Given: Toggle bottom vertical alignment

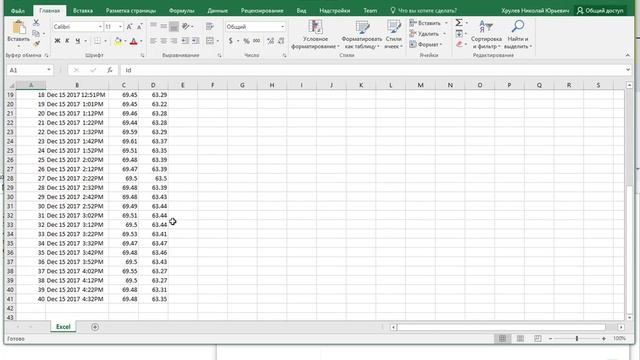Looking at the screenshot, I should click(x=173, y=27).
